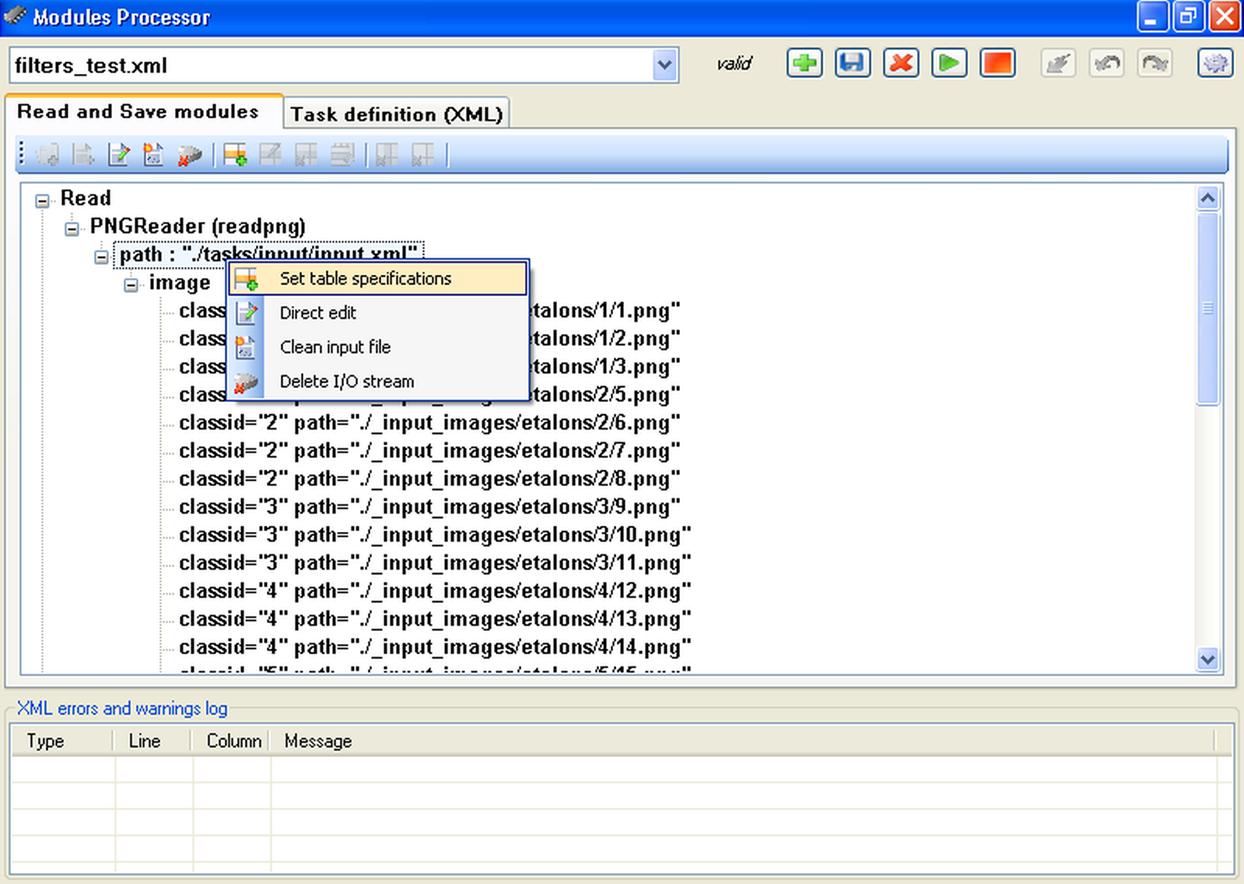Select the path ./tasks/input/input.xml item
Screen dimensions: 1244x884
pyautogui.click(x=268, y=254)
